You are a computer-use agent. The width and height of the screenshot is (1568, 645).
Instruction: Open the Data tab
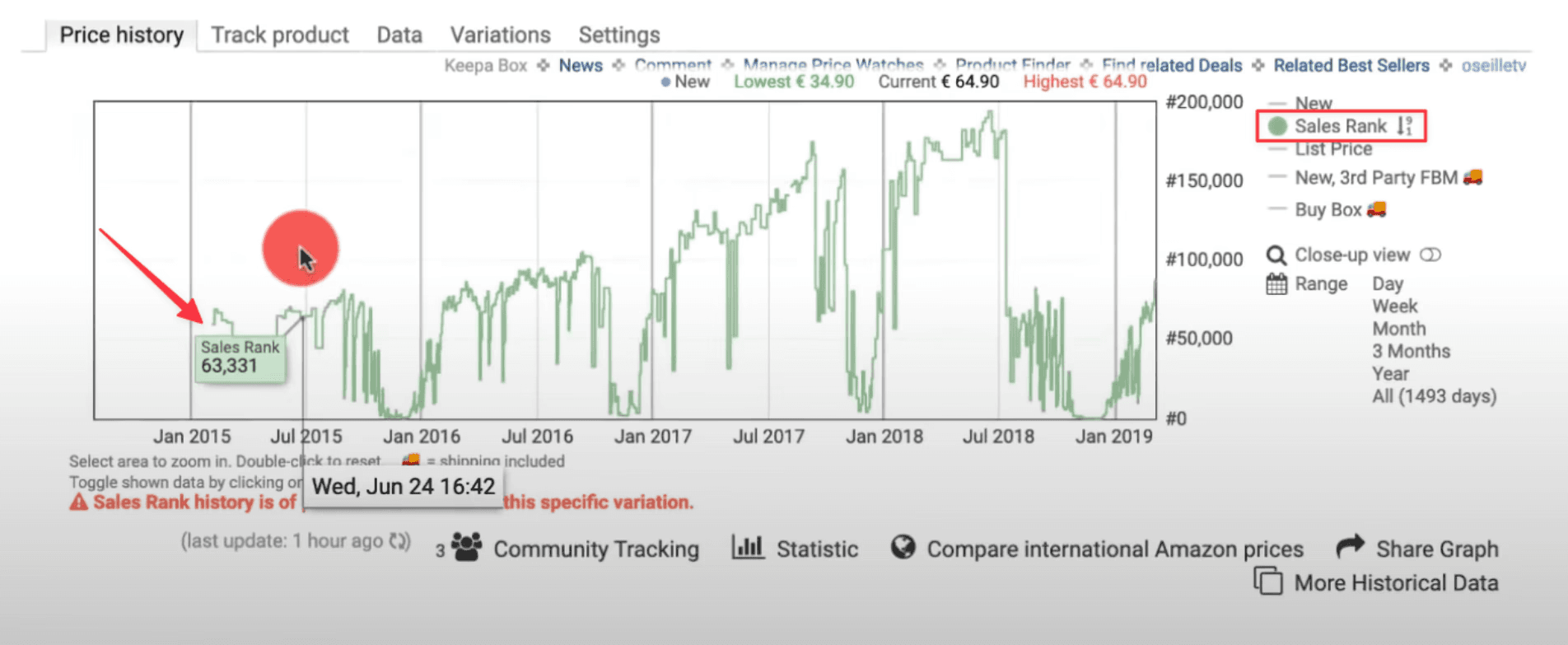point(399,35)
